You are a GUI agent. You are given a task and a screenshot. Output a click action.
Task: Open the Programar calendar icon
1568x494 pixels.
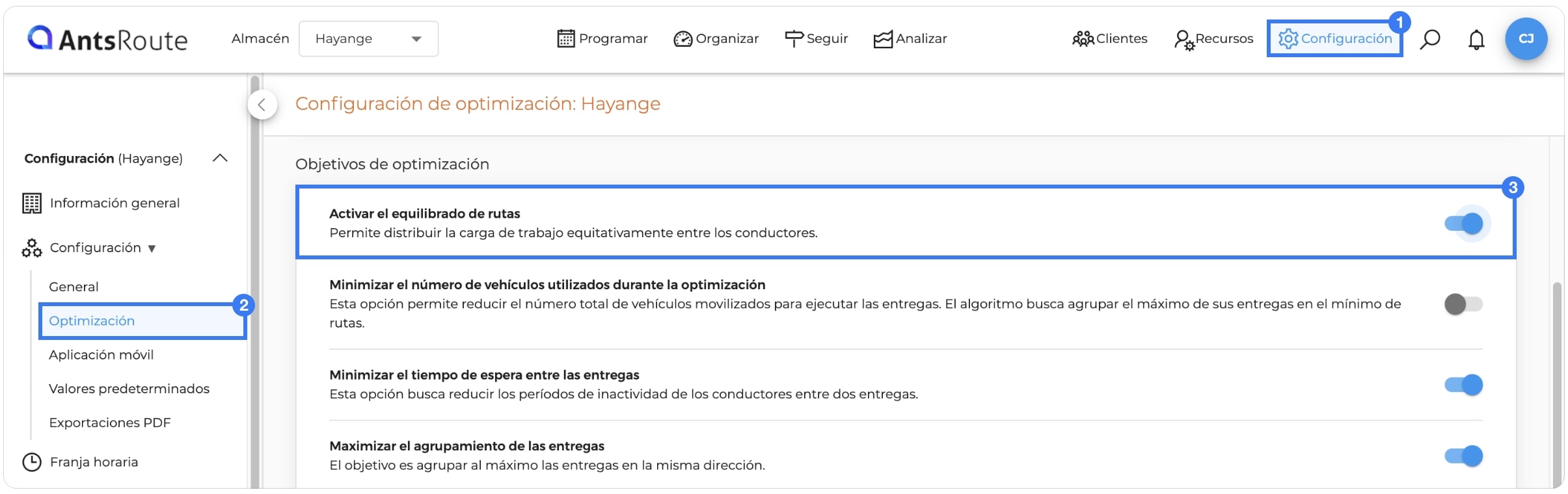pyautogui.click(x=565, y=39)
